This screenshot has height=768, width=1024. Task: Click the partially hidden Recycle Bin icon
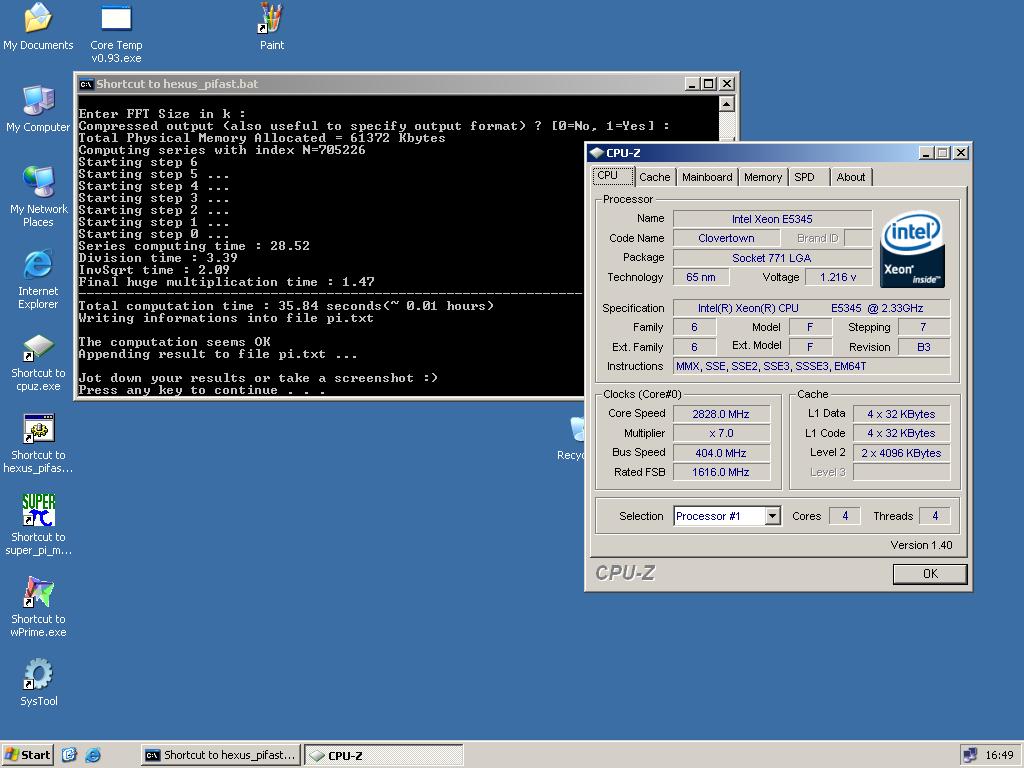click(x=577, y=431)
